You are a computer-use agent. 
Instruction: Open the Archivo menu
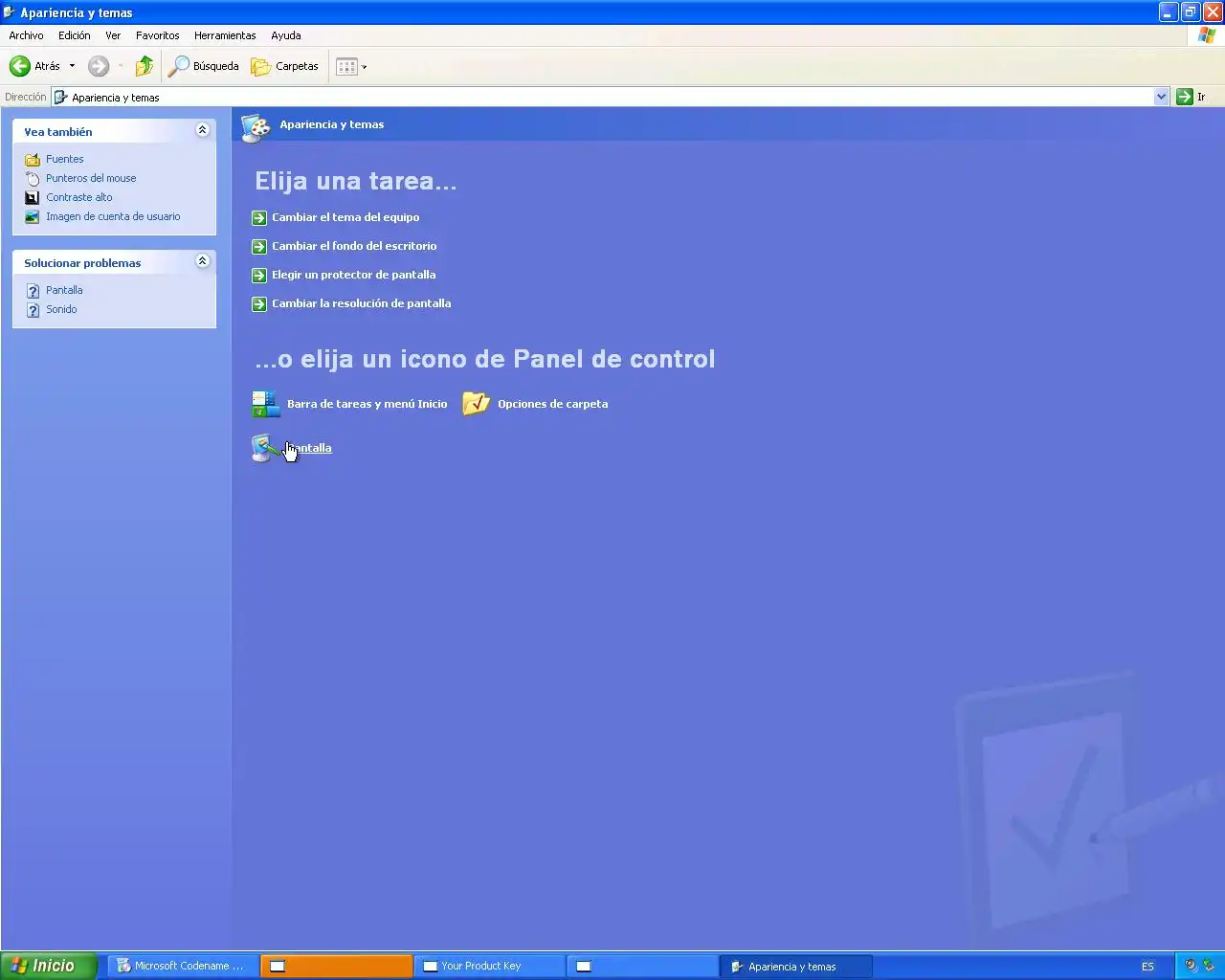click(x=26, y=35)
